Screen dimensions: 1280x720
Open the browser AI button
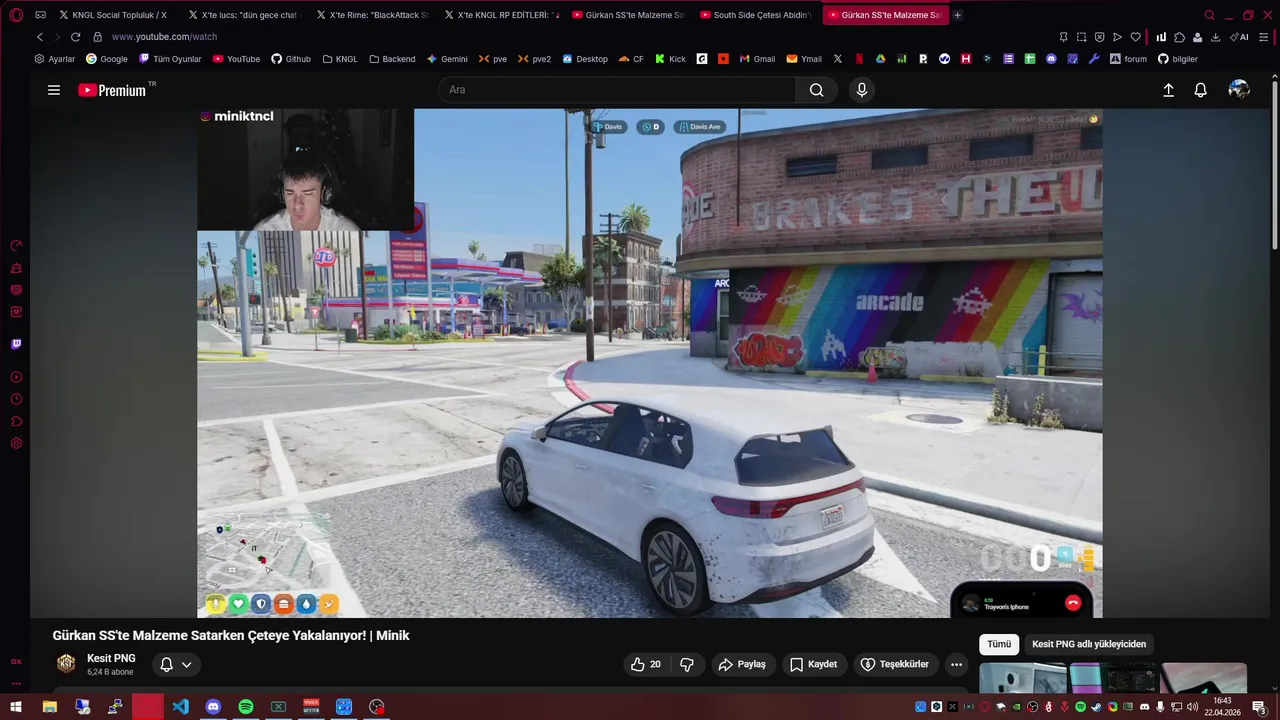[1239, 37]
